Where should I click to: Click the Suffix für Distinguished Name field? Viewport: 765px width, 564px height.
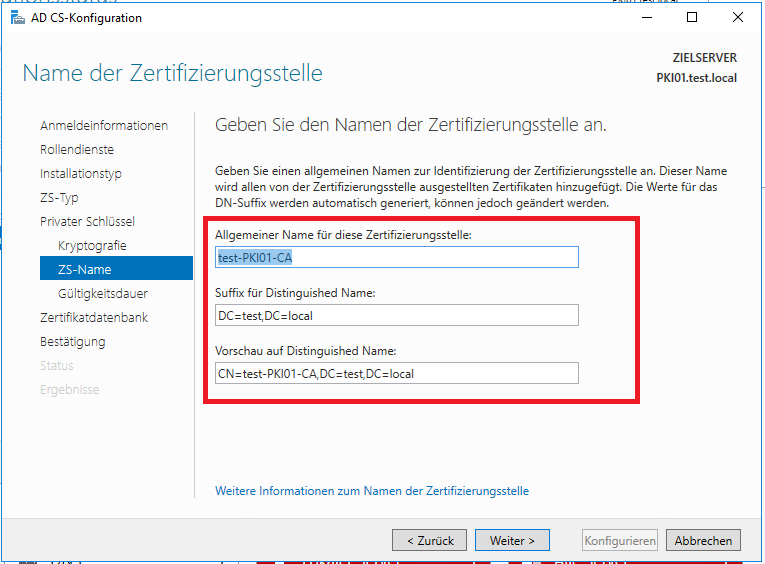pos(396,315)
